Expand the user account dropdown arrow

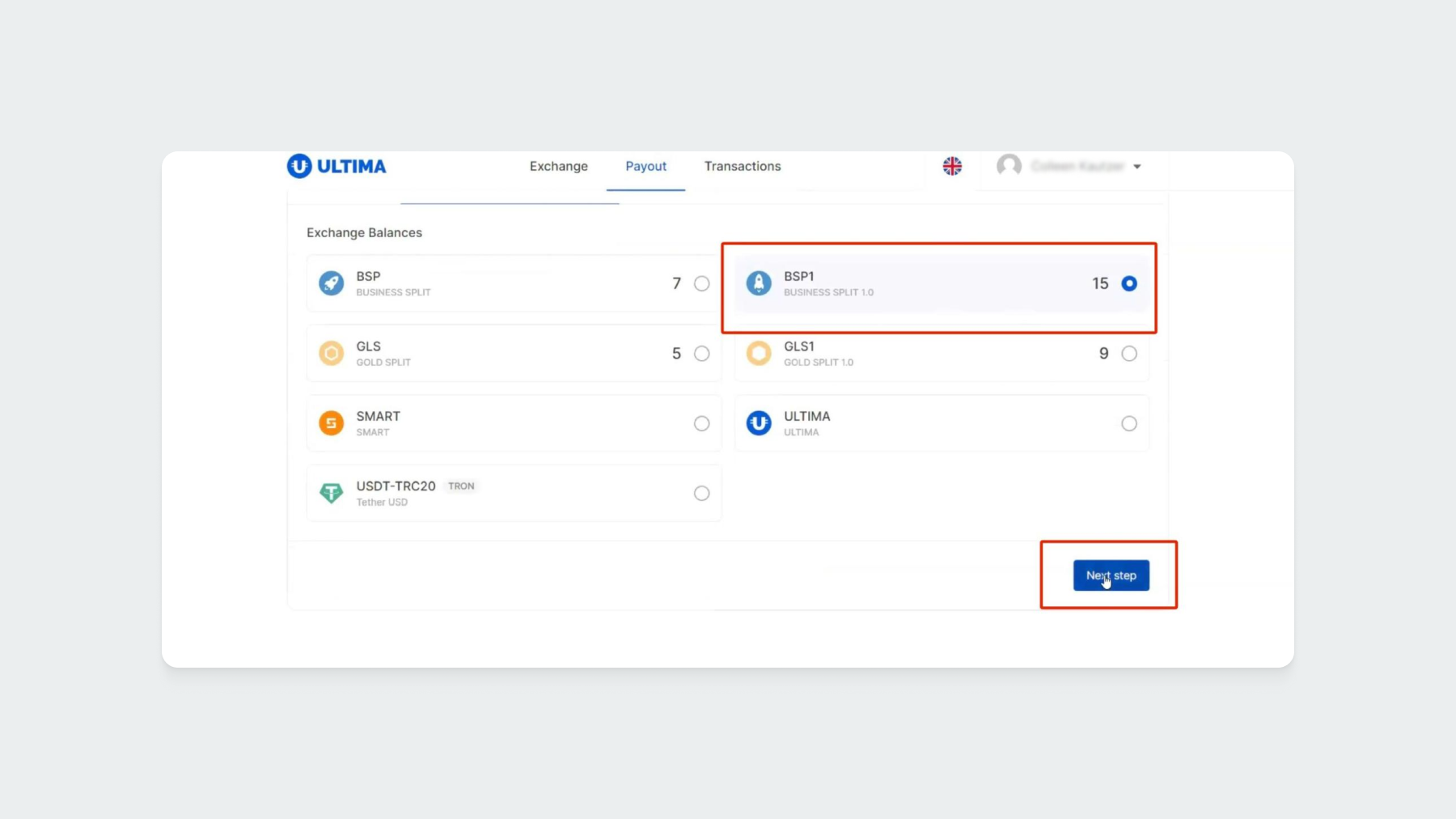pyautogui.click(x=1137, y=167)
